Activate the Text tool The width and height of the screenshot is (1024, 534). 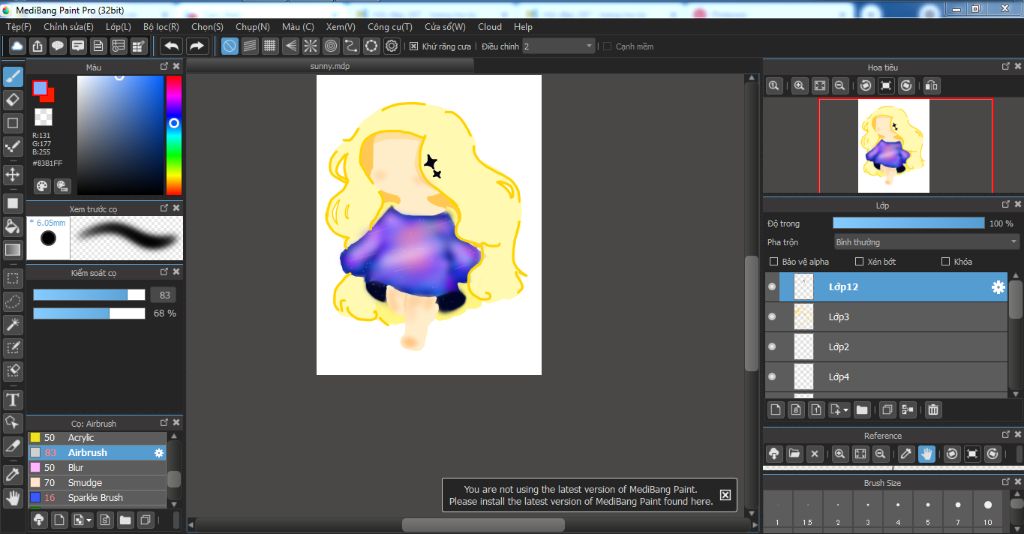click(13, 400)
